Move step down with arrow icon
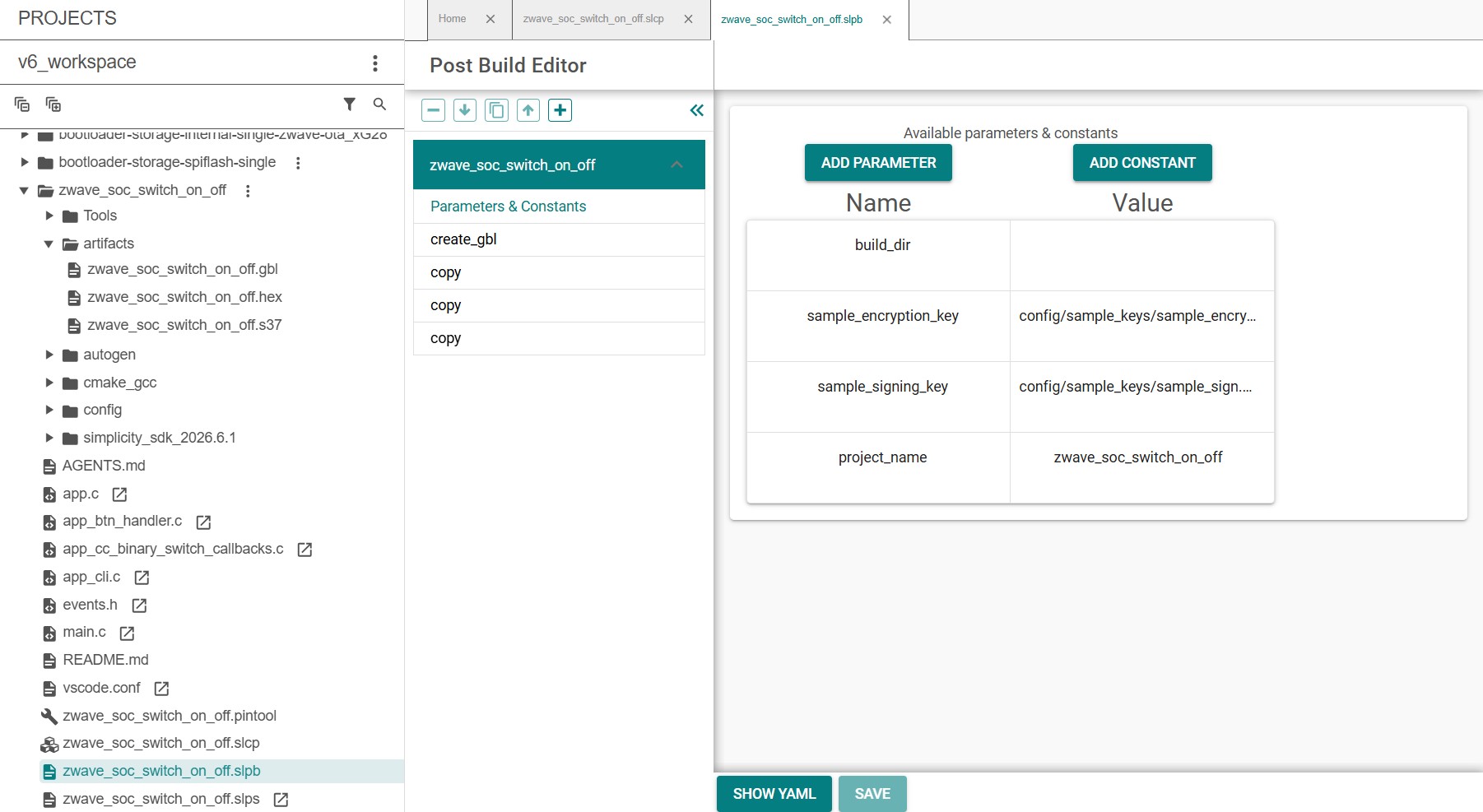The height and width of the screenshot is (812, 1483). [465, 110]
